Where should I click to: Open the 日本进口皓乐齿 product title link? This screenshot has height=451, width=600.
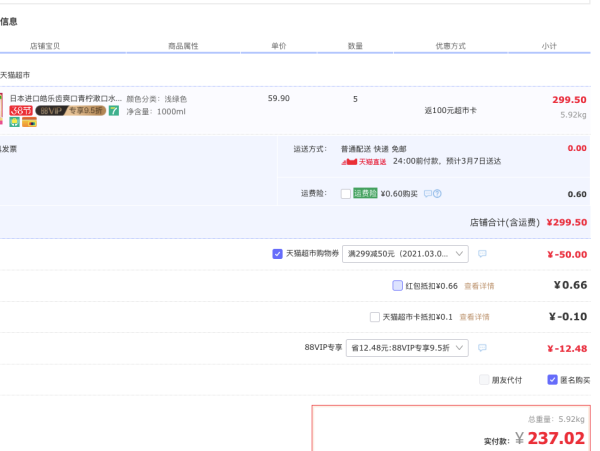[x=66, y=99]
